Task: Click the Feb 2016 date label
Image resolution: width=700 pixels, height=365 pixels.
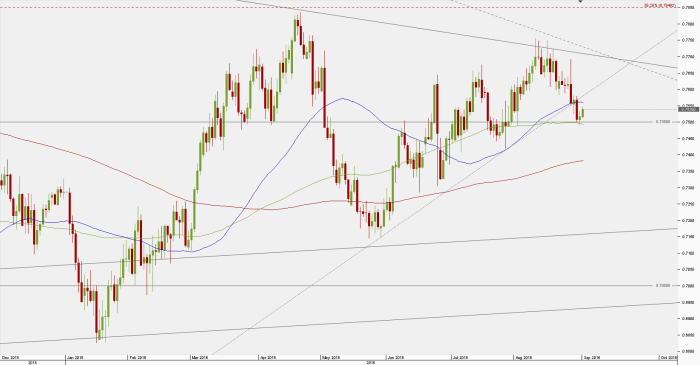Action: tap(137, 357)
